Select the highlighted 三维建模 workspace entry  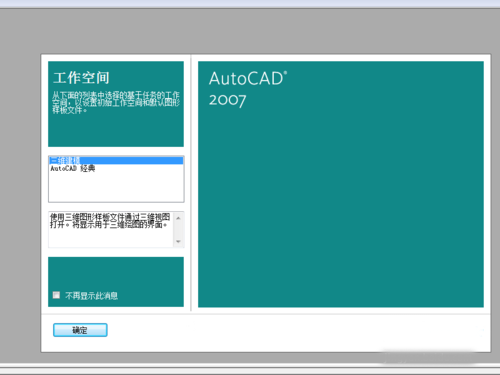pyautogui.click(x=116, y=161)
